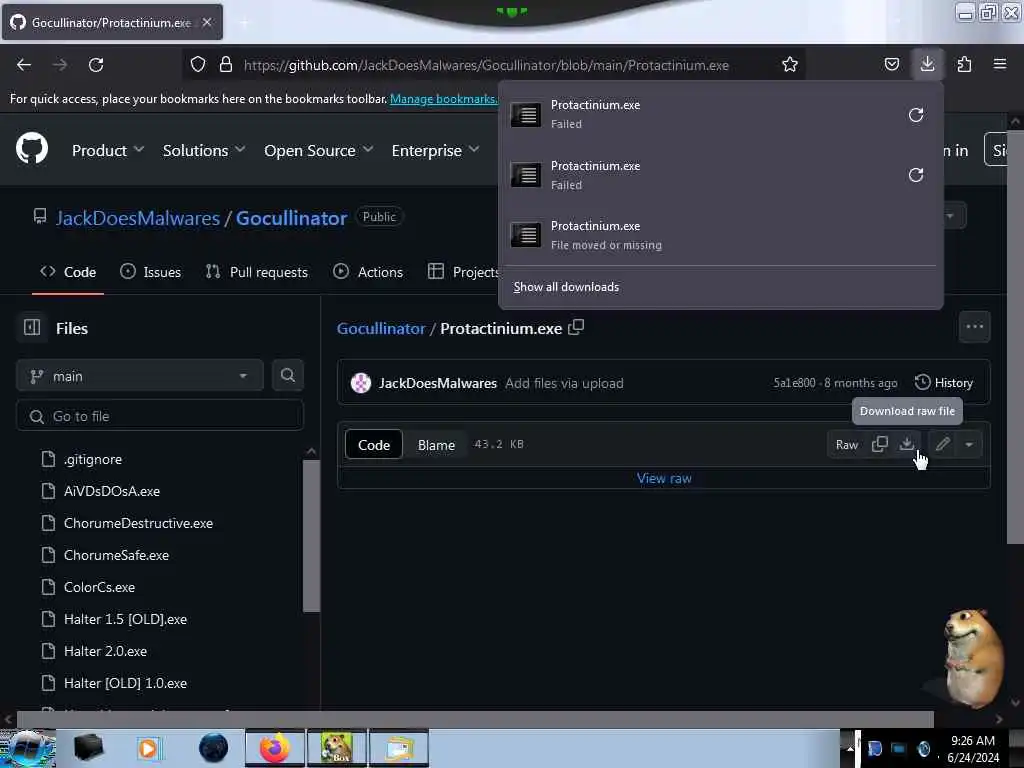Open ColorCs.exe in the file tree
1024x768 pixels.
[99, 587]
